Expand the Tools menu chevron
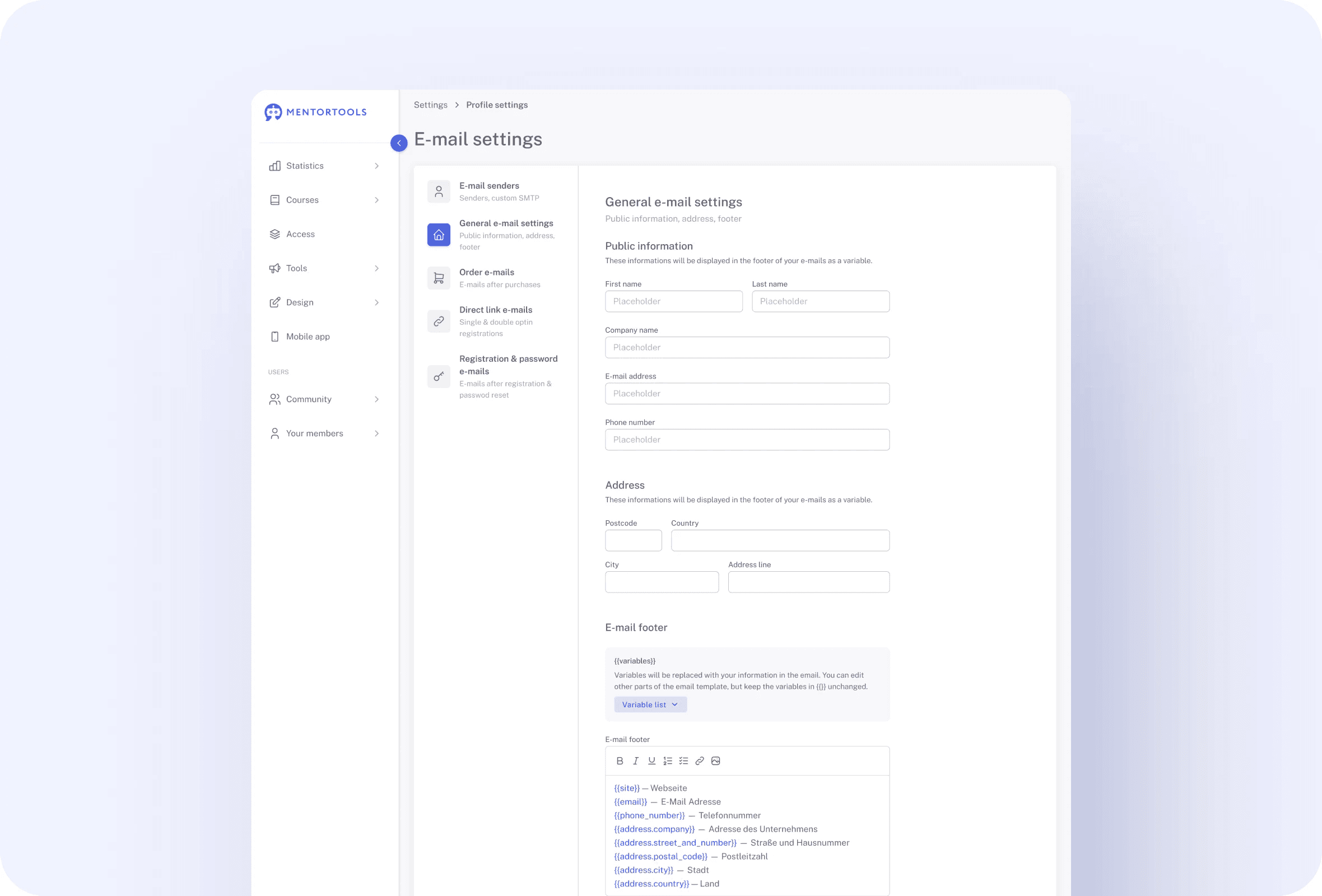1322x896 pixels. pyautogui.click(x=376, y=268)
